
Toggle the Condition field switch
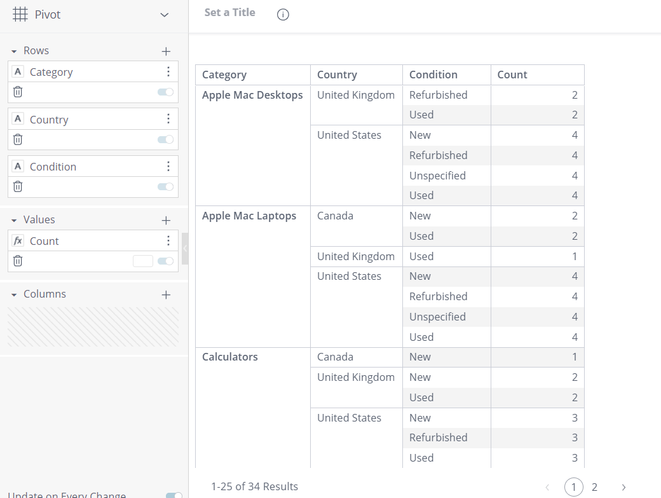coord(165,186)
